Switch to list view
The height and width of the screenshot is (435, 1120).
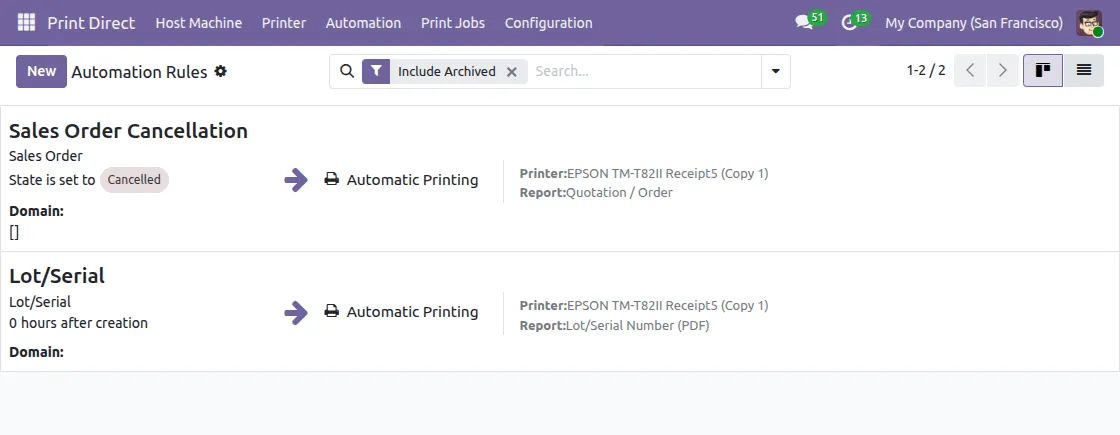point(1084,71)
